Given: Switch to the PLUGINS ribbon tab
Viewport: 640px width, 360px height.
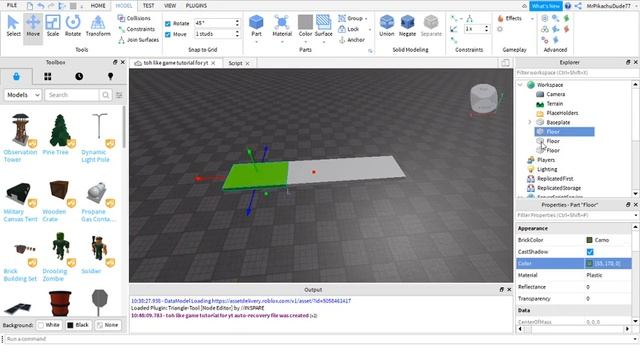Looking at the screenshot, I should click(x=196, y=6).
